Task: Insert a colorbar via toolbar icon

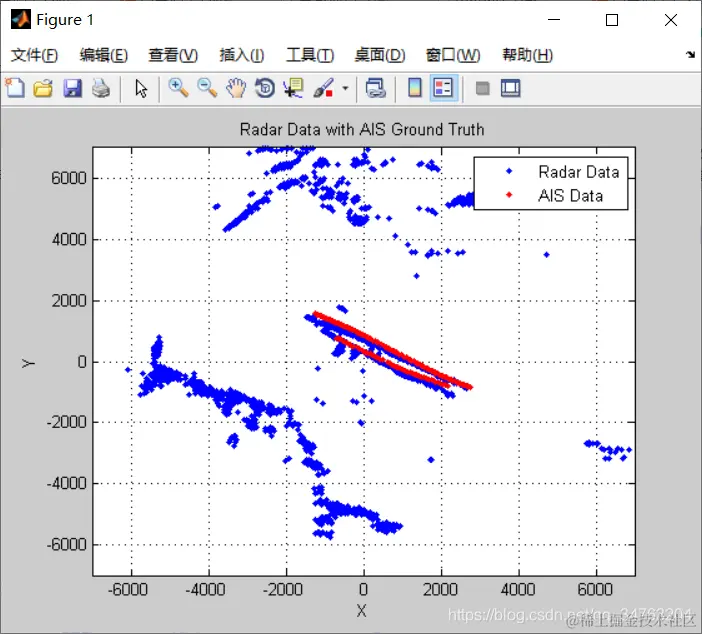Action: tap(415, 88)
